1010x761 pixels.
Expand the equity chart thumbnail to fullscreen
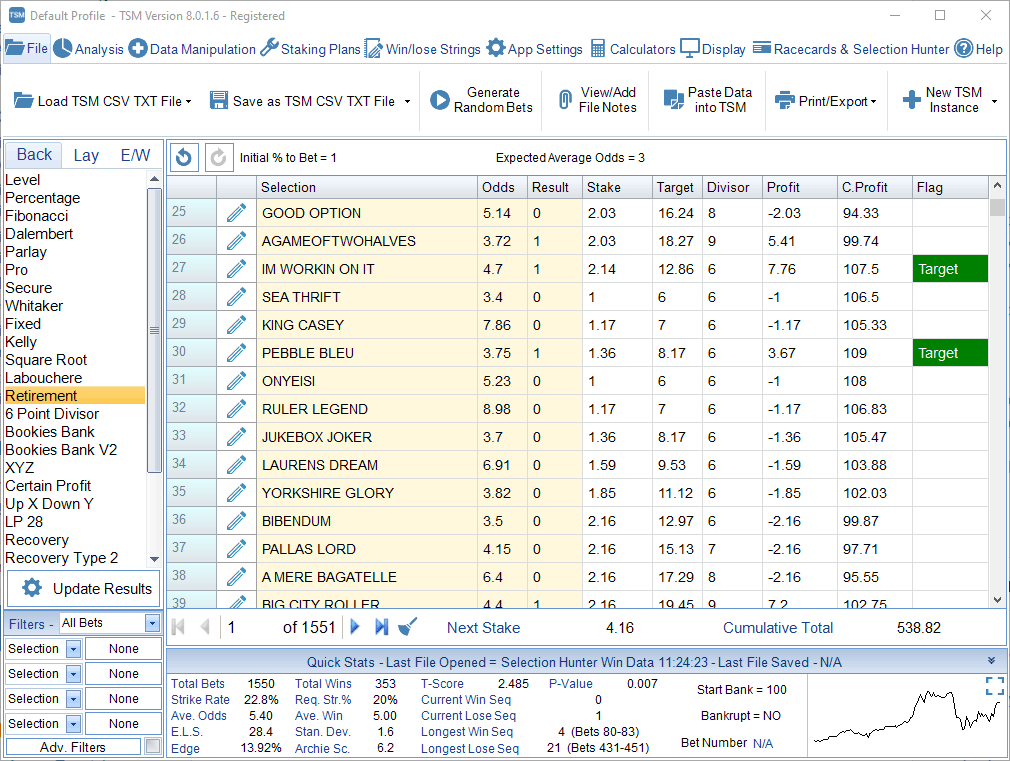tap(995, 686)
